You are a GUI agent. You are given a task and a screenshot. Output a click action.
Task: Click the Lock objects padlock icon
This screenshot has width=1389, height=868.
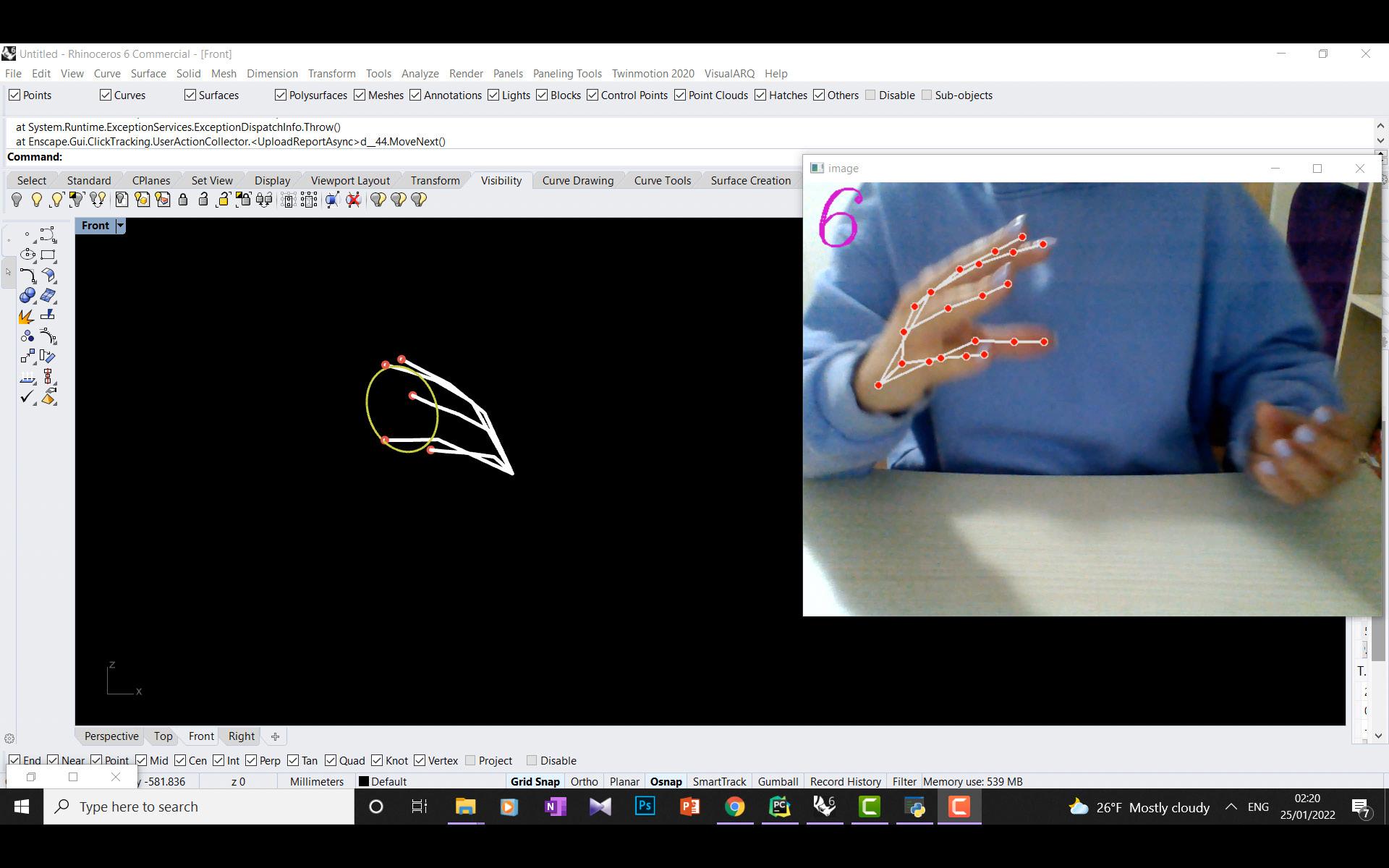(183, 200)
